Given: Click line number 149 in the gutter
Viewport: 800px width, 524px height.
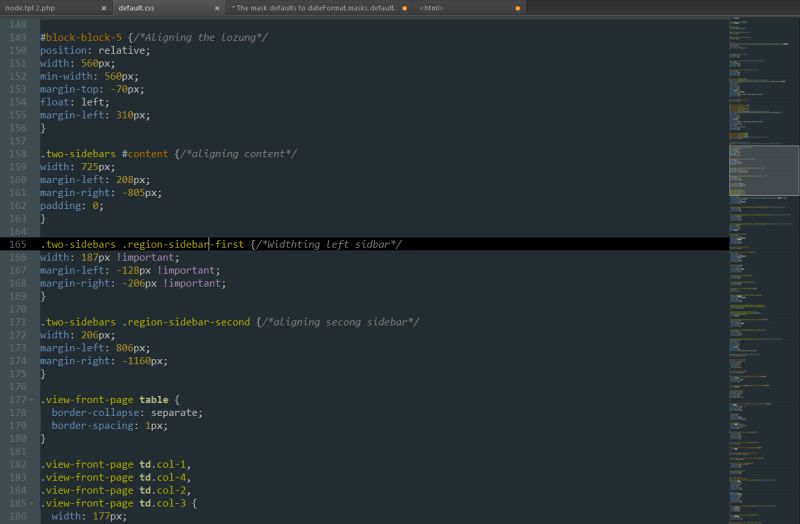Looking at the screenshot, I should point(18,37).
